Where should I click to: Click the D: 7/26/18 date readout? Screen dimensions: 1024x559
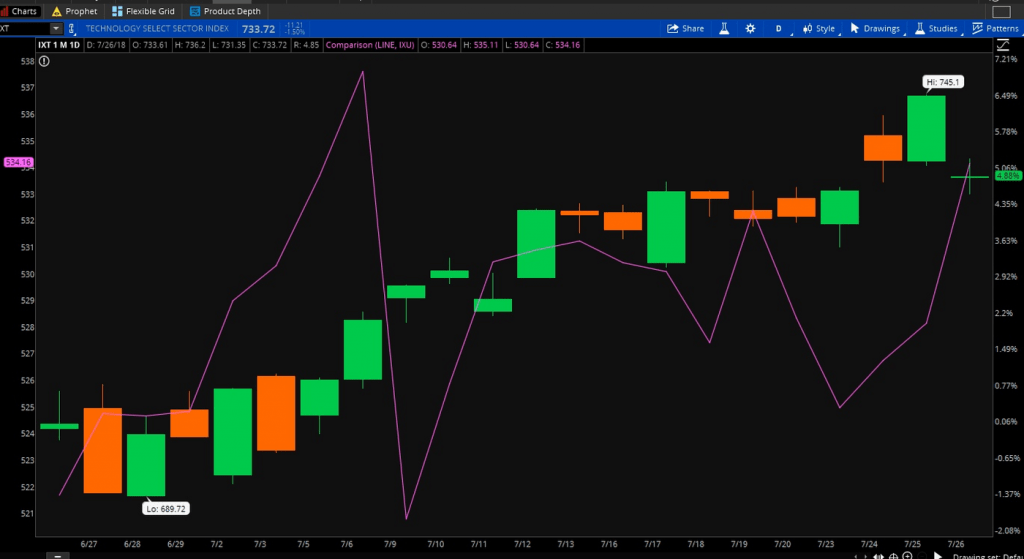point(106,45)
